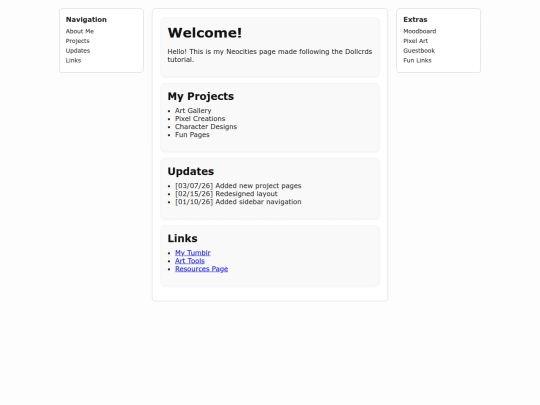Click the [01/10/26] Added sidebar navigation entry

(238, 202)
